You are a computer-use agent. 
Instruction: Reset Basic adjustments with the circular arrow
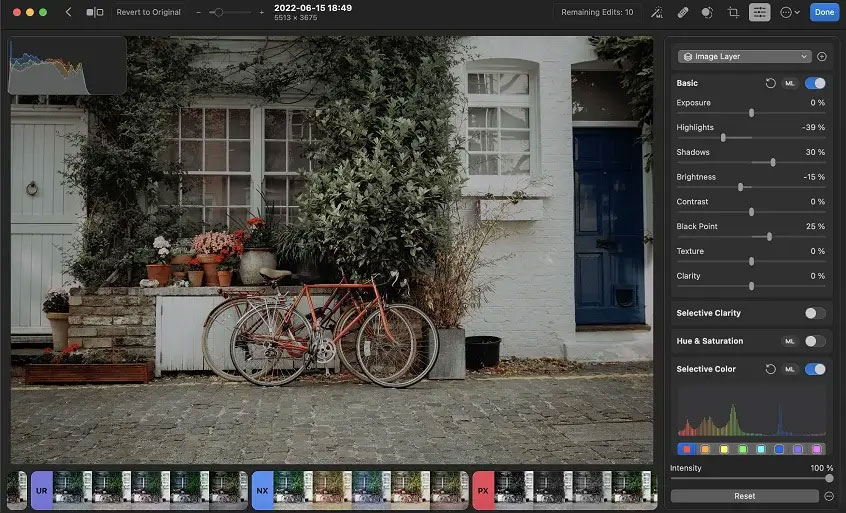[x=770, y=83]
